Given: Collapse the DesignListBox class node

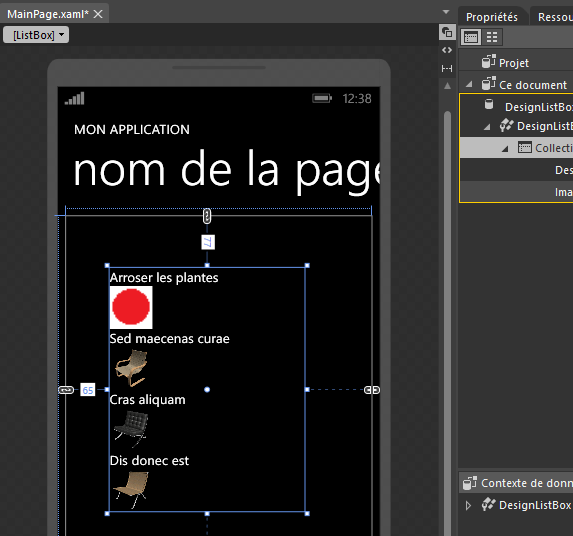Looking at the screenshot, I should (487, 127).
